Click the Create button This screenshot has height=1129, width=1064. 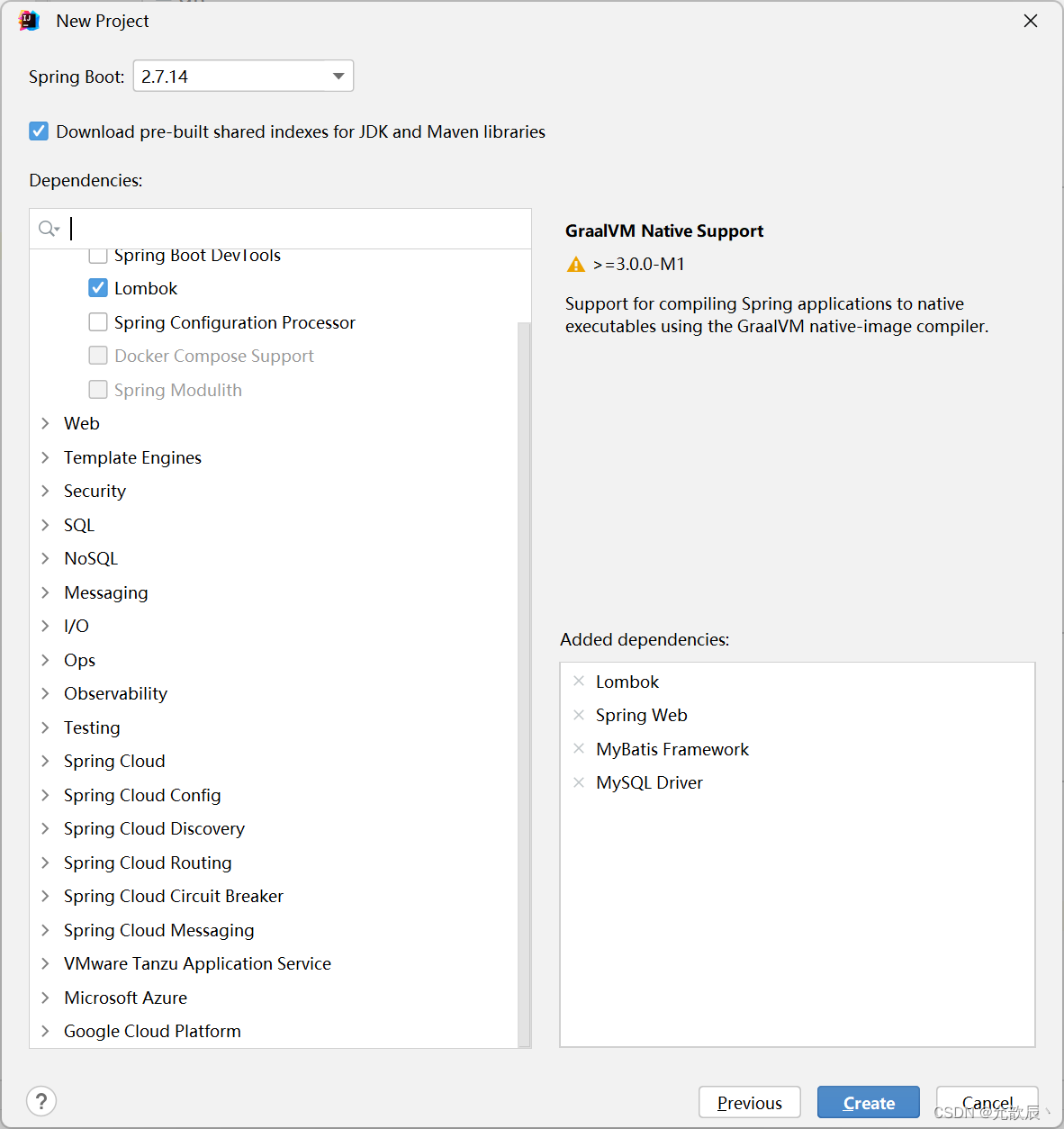(x=869, y=1102)
